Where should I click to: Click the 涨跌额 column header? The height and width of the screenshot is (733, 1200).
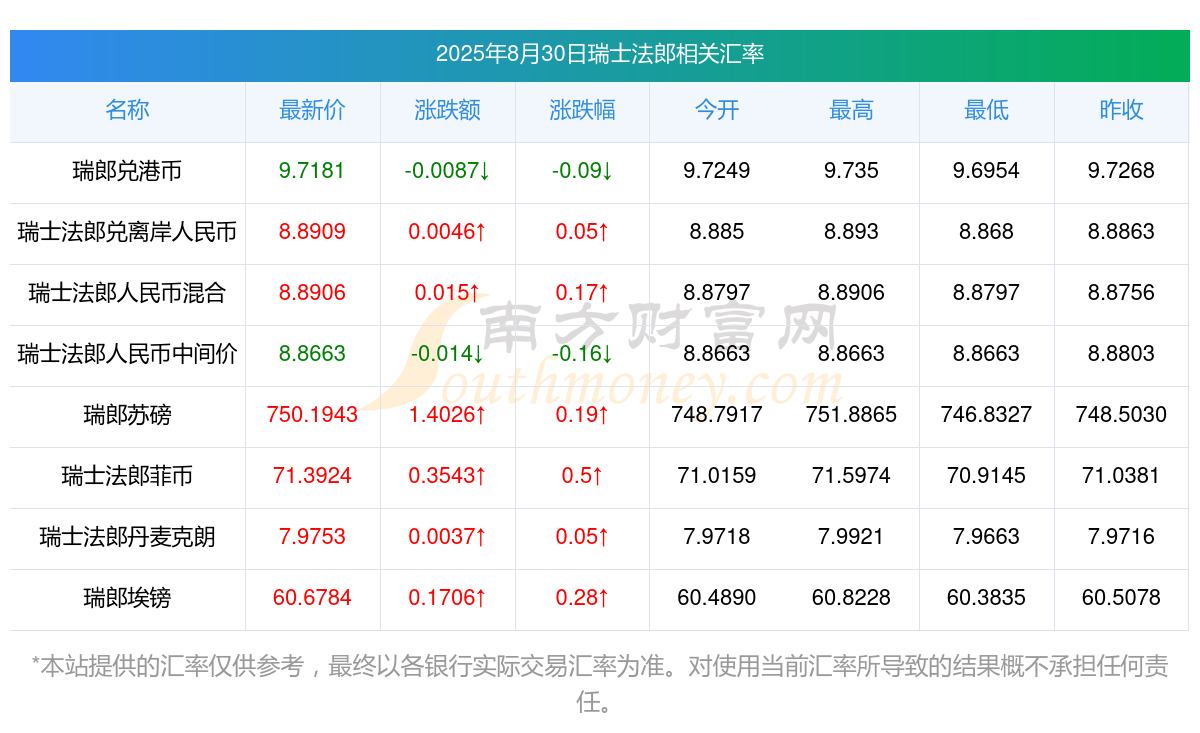[447, 110]
